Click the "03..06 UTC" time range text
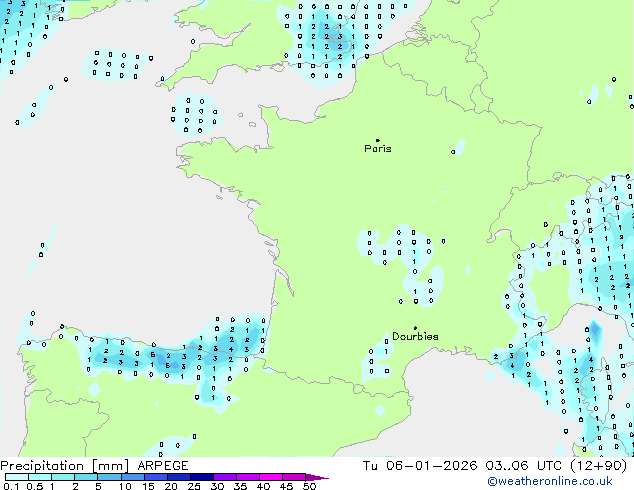634x490 pixels. (524, 466)
